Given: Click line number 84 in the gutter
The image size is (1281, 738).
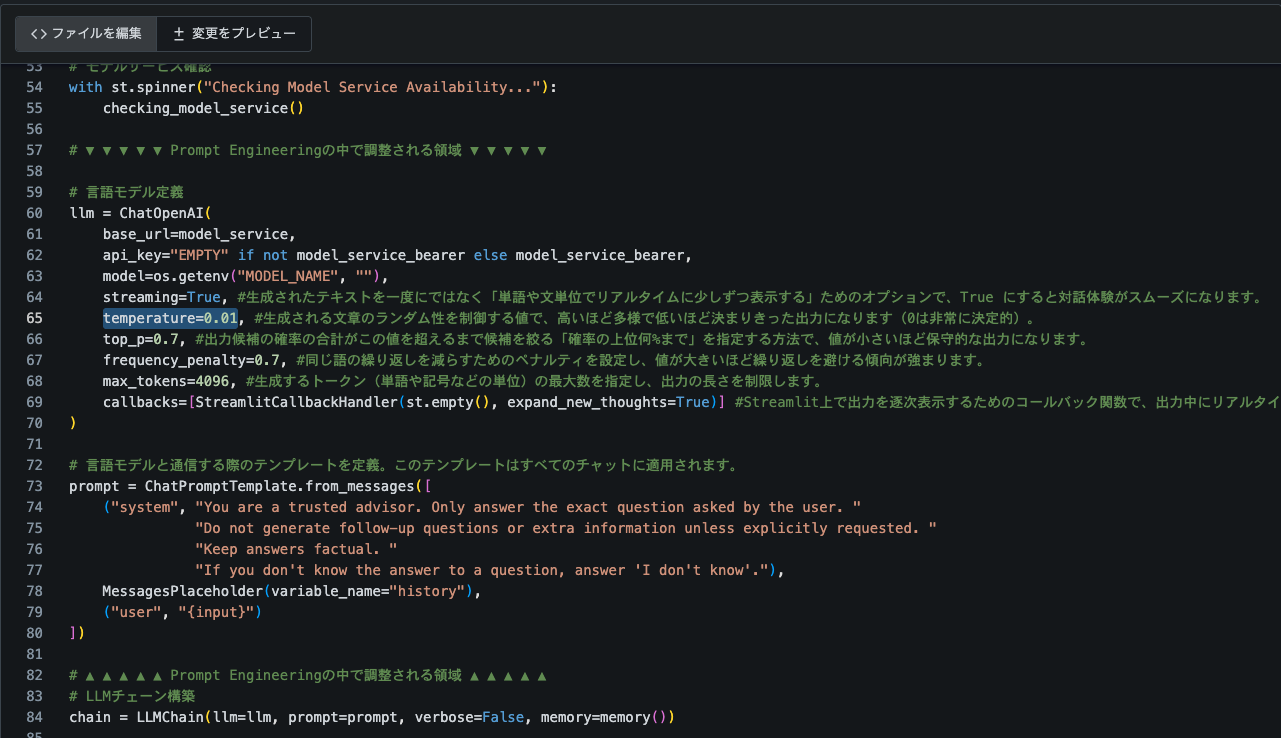Looking at the screenshot, I should [34, 717].
